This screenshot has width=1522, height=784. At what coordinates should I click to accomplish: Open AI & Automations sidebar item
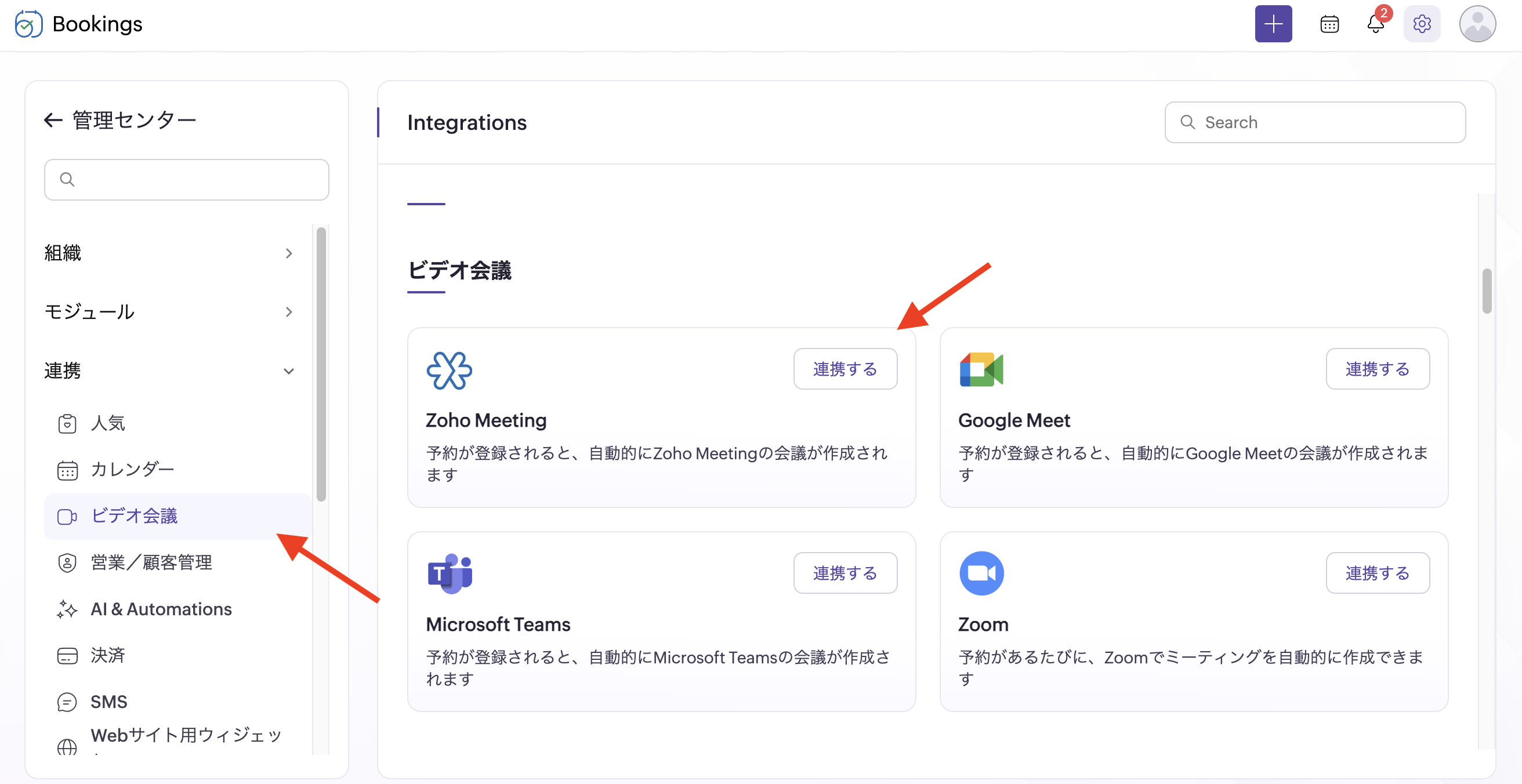click(x=177, y=609)
